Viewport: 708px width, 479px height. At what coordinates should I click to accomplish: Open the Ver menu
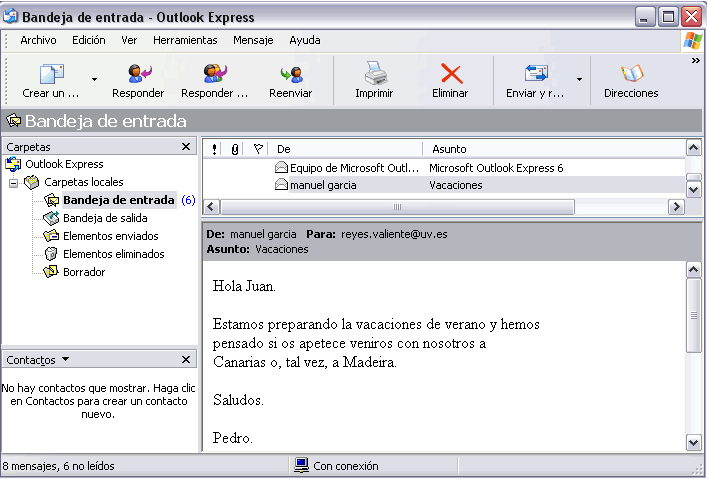129,40
